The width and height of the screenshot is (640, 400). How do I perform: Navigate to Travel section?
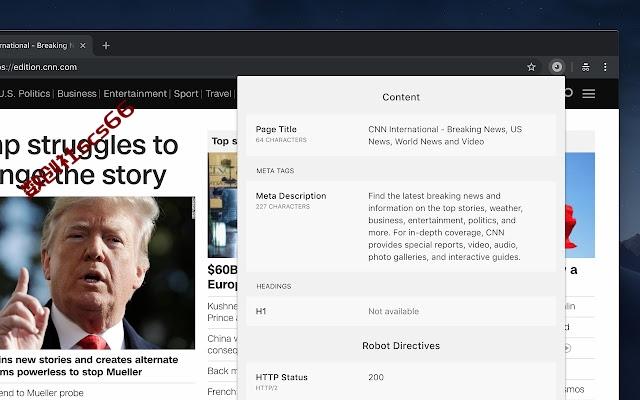218,94
